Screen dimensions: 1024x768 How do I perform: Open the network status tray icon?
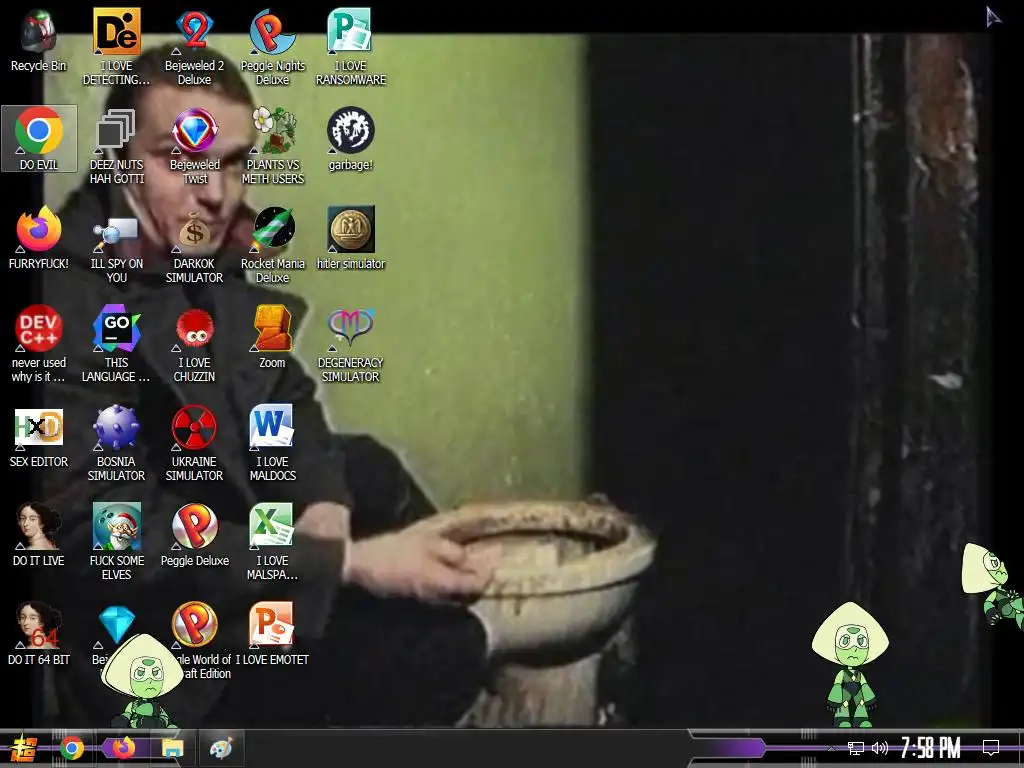(856, 748)
